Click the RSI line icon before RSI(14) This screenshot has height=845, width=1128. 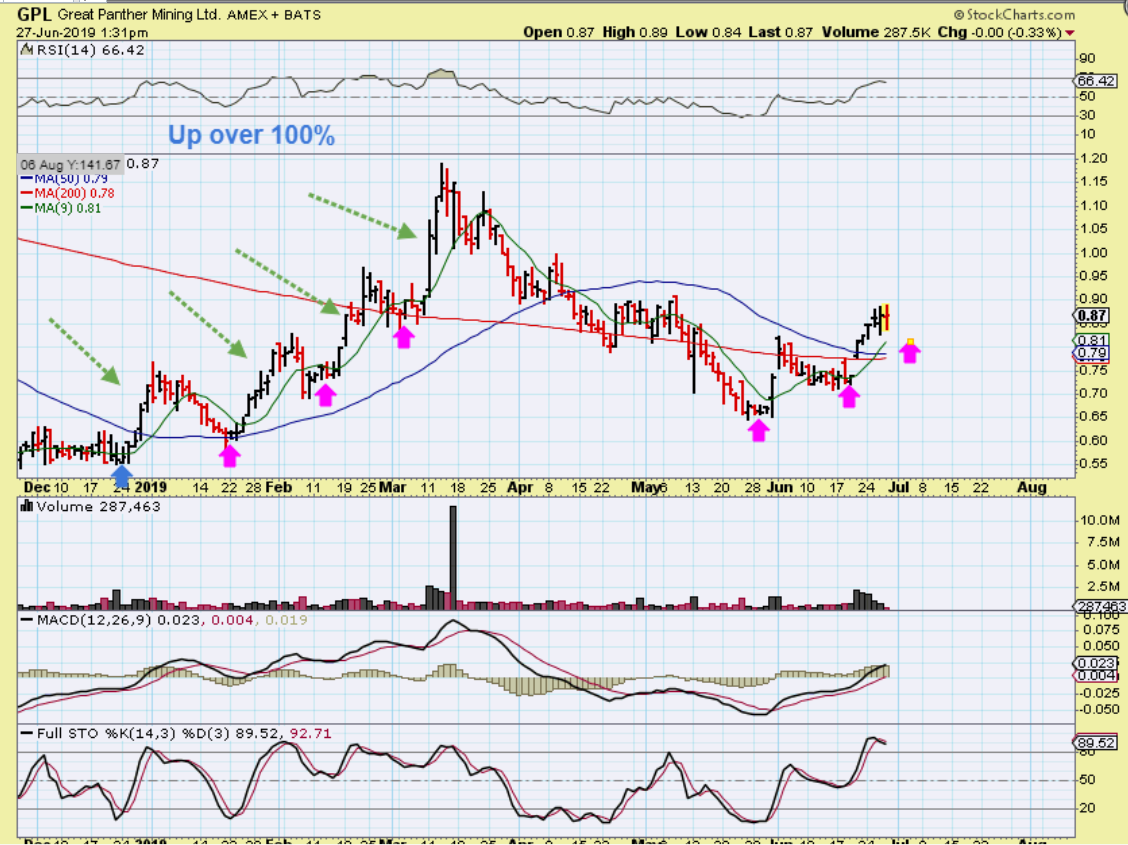coord(27,50)
